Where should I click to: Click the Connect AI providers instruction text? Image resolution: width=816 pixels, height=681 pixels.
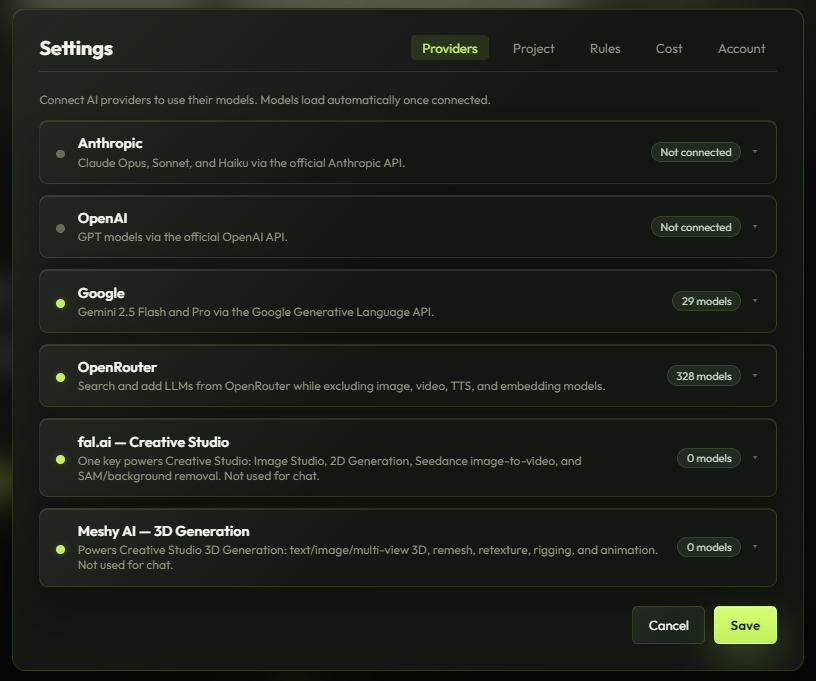coord(265,100)
